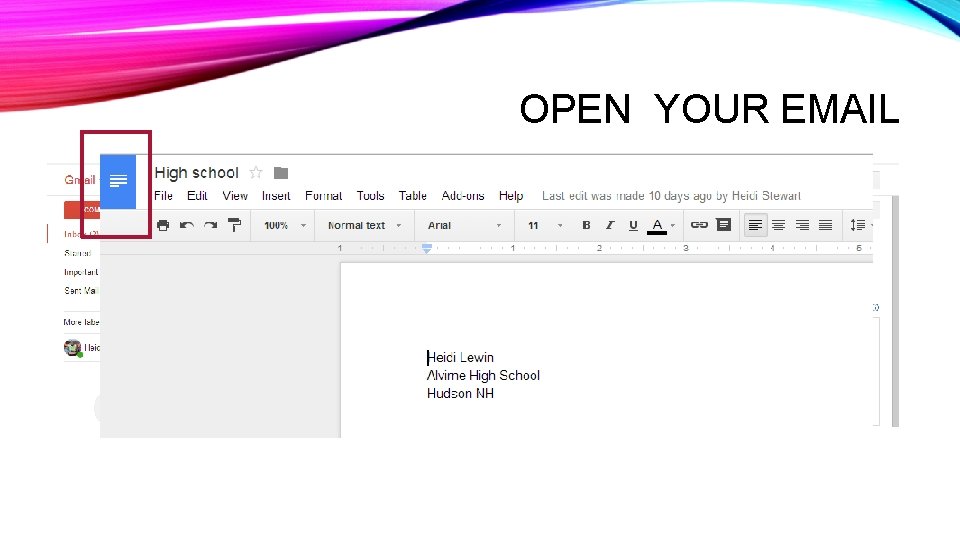This screenshot has width=960, height=540.
Task: Click the Hudson NH line
Action: (x=460, y=394)
